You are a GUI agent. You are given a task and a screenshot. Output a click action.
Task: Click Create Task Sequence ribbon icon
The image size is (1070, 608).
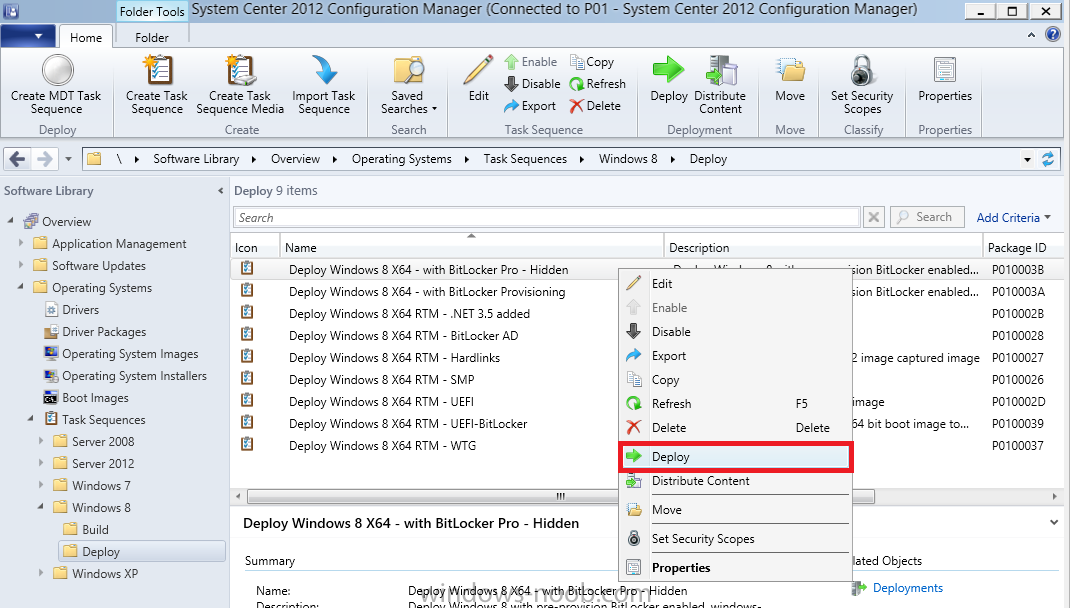coord(157,85)
